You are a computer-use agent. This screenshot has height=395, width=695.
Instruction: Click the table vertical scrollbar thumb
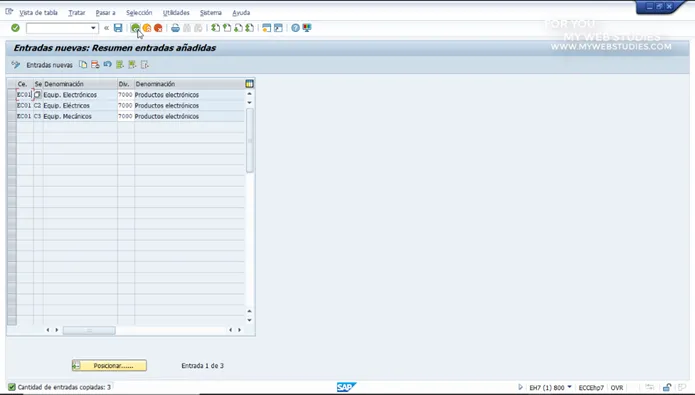250,140
